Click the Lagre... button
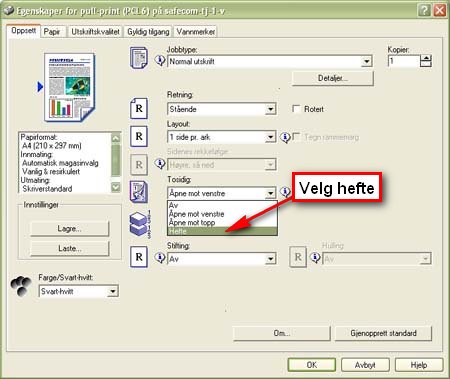The image size is (450, 379). tap(69, 229)
